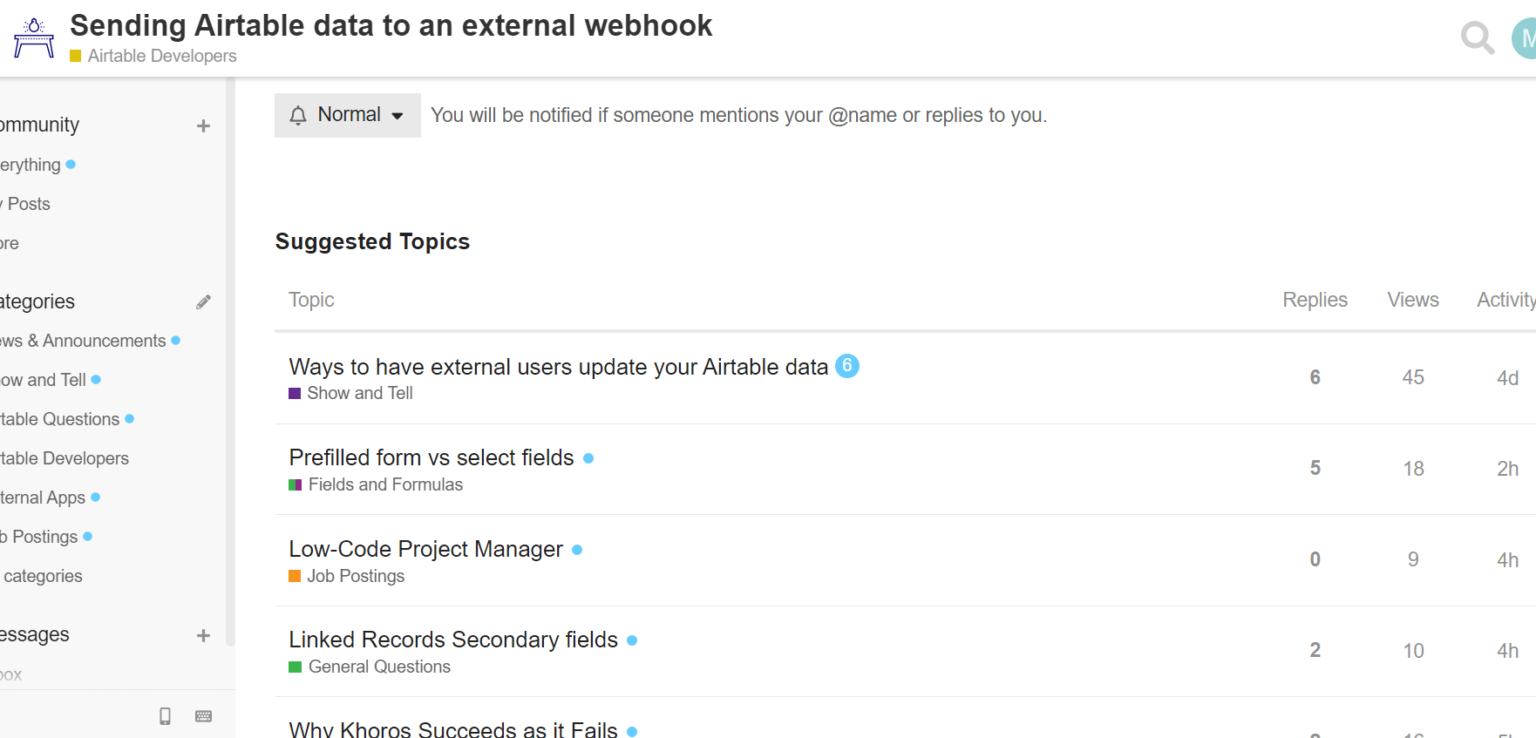1536x738 pixels.
Task: Select Job Postings in sidebar
Action: click(40, 537)
